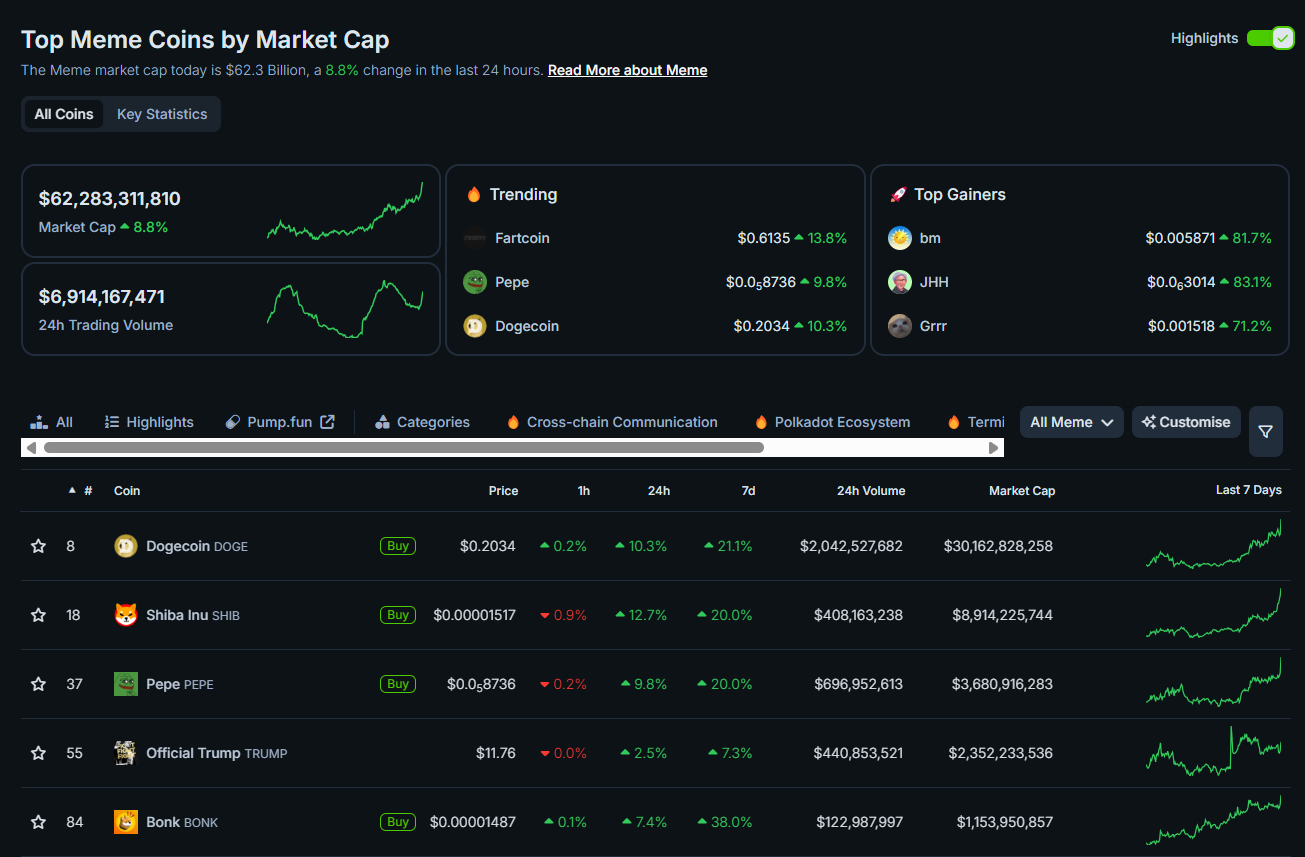Click Bonk market cap $1,153,950,857

[x=1005, y=822]
